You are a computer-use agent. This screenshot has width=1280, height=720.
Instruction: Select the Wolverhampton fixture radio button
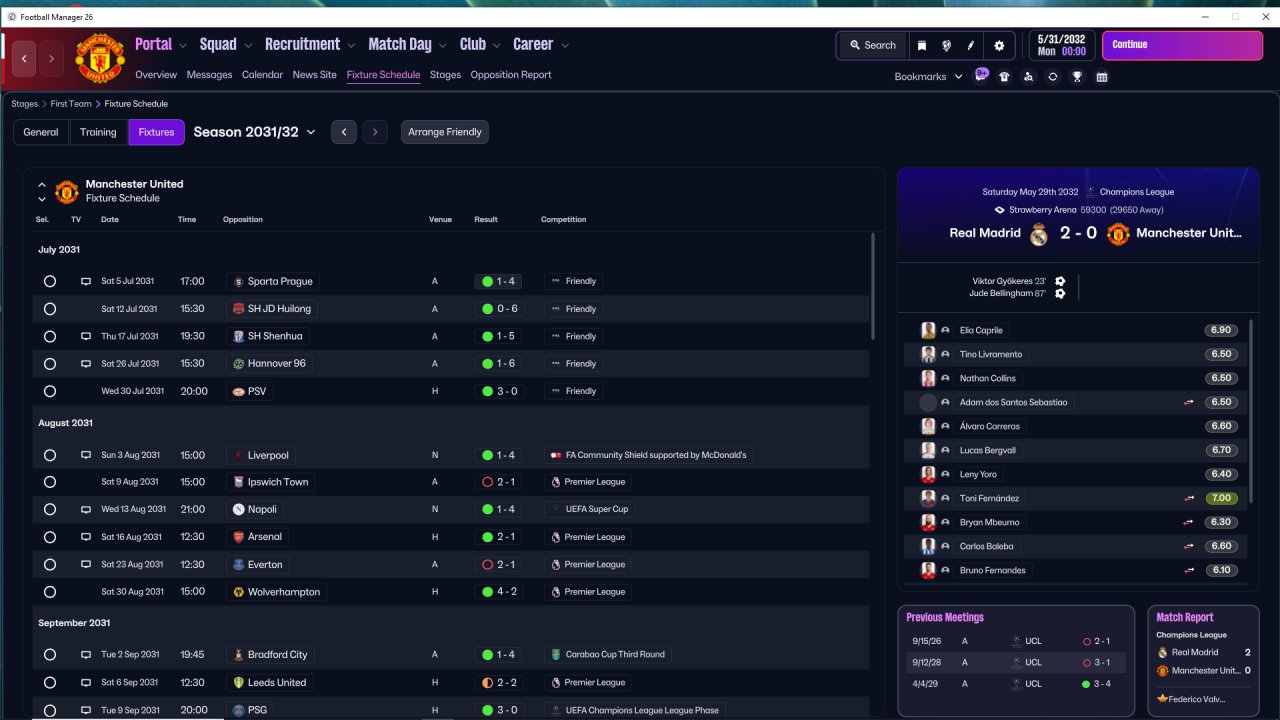tap(50, 592)
